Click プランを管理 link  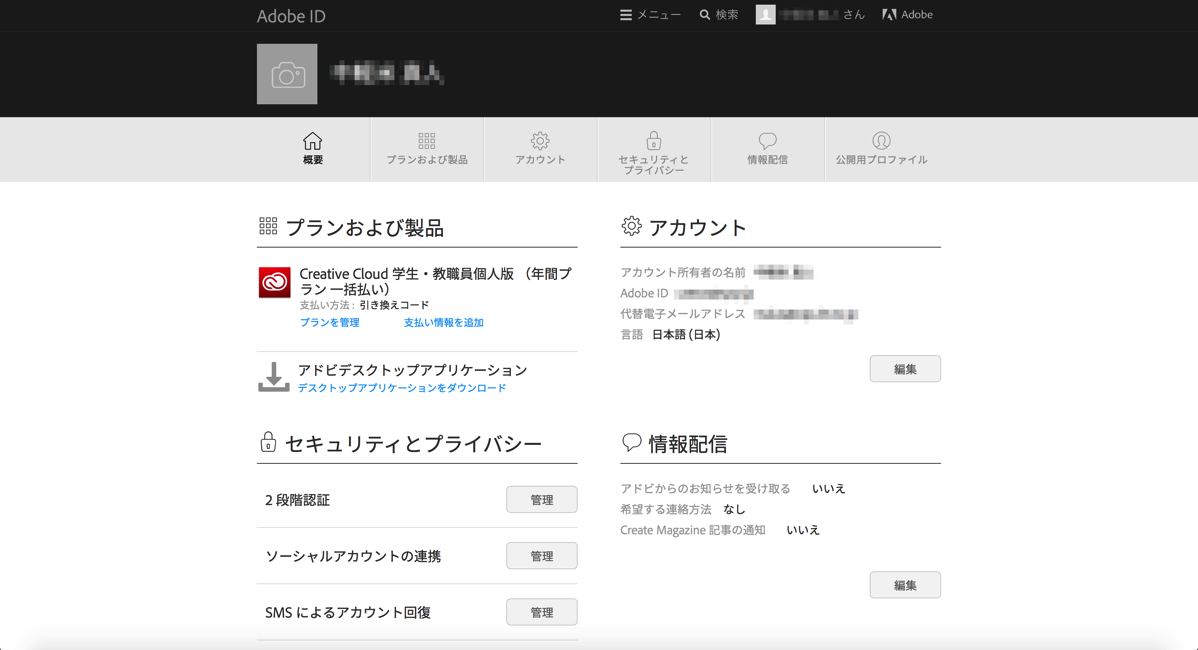point(329,322)
